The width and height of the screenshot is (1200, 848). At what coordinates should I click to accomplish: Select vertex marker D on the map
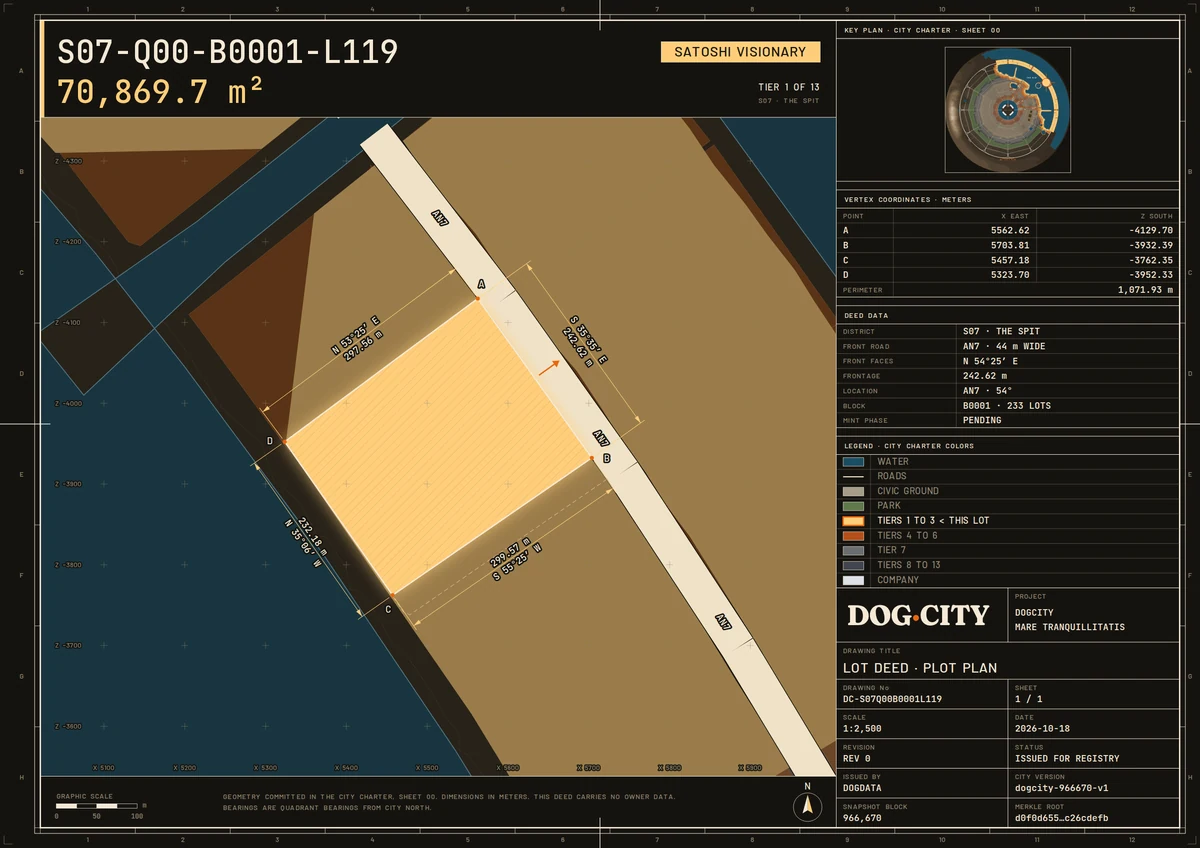coord(285,441)
